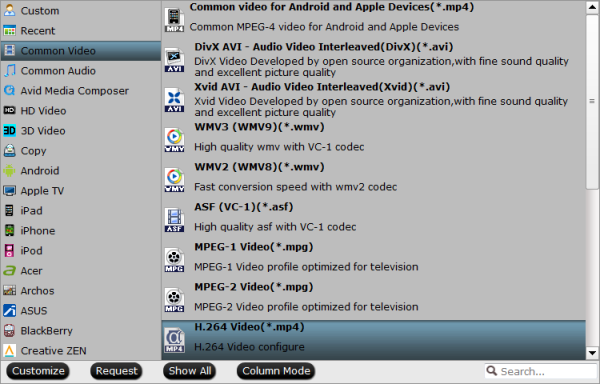Viewport: 600px width, 384px height.
Task: Click the Android robot icon
Action: click(x=9, y=171)
